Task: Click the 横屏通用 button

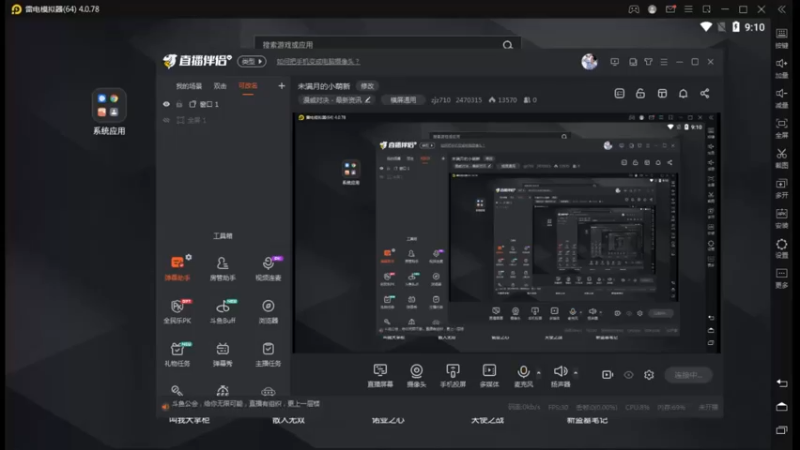Action: (x=403, y=100)
